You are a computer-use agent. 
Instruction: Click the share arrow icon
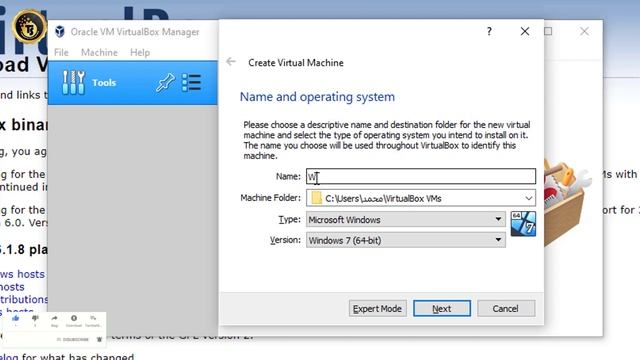(x=54, y=318)
